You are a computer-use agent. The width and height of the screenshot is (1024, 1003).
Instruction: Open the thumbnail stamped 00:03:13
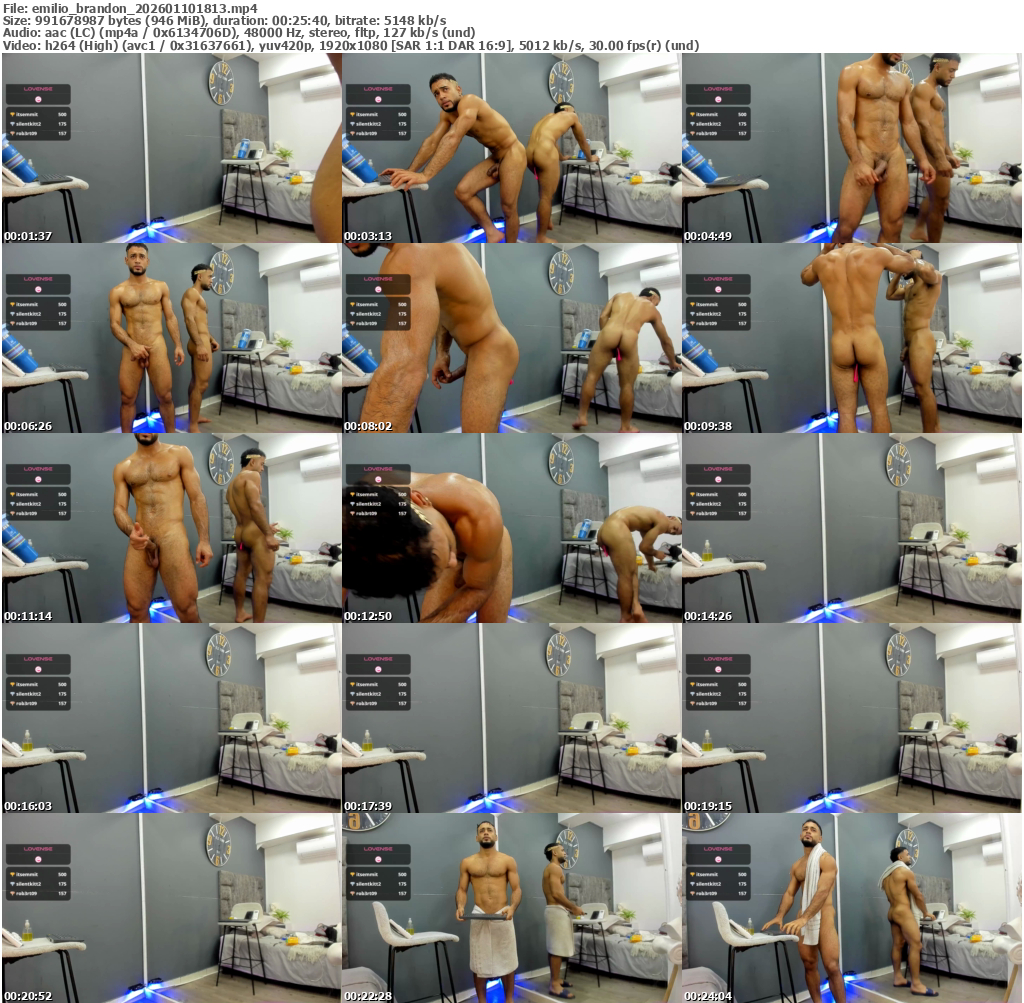point(512,148)
